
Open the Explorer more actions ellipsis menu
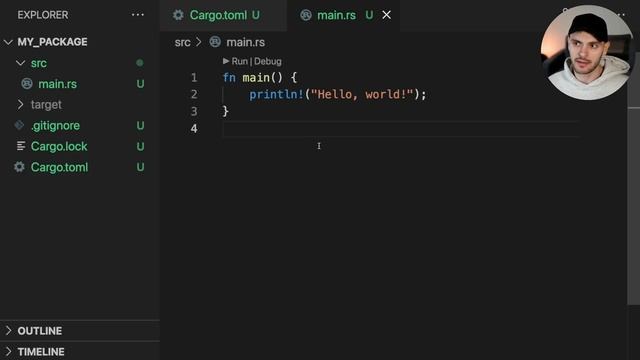[x=138, y=15]
